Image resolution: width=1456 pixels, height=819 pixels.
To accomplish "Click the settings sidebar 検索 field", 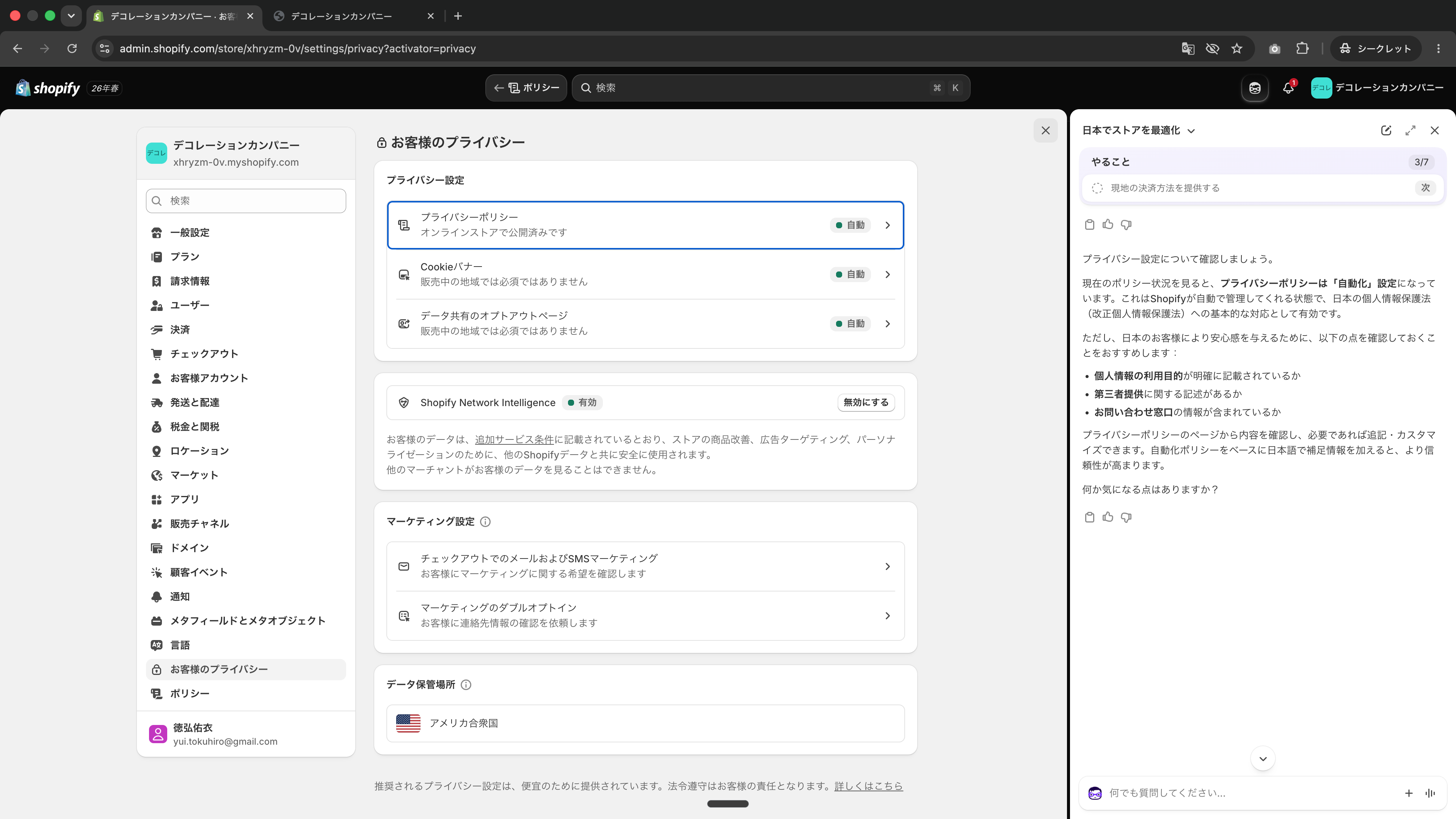I will pyautogui.click(x=246, y=201).
